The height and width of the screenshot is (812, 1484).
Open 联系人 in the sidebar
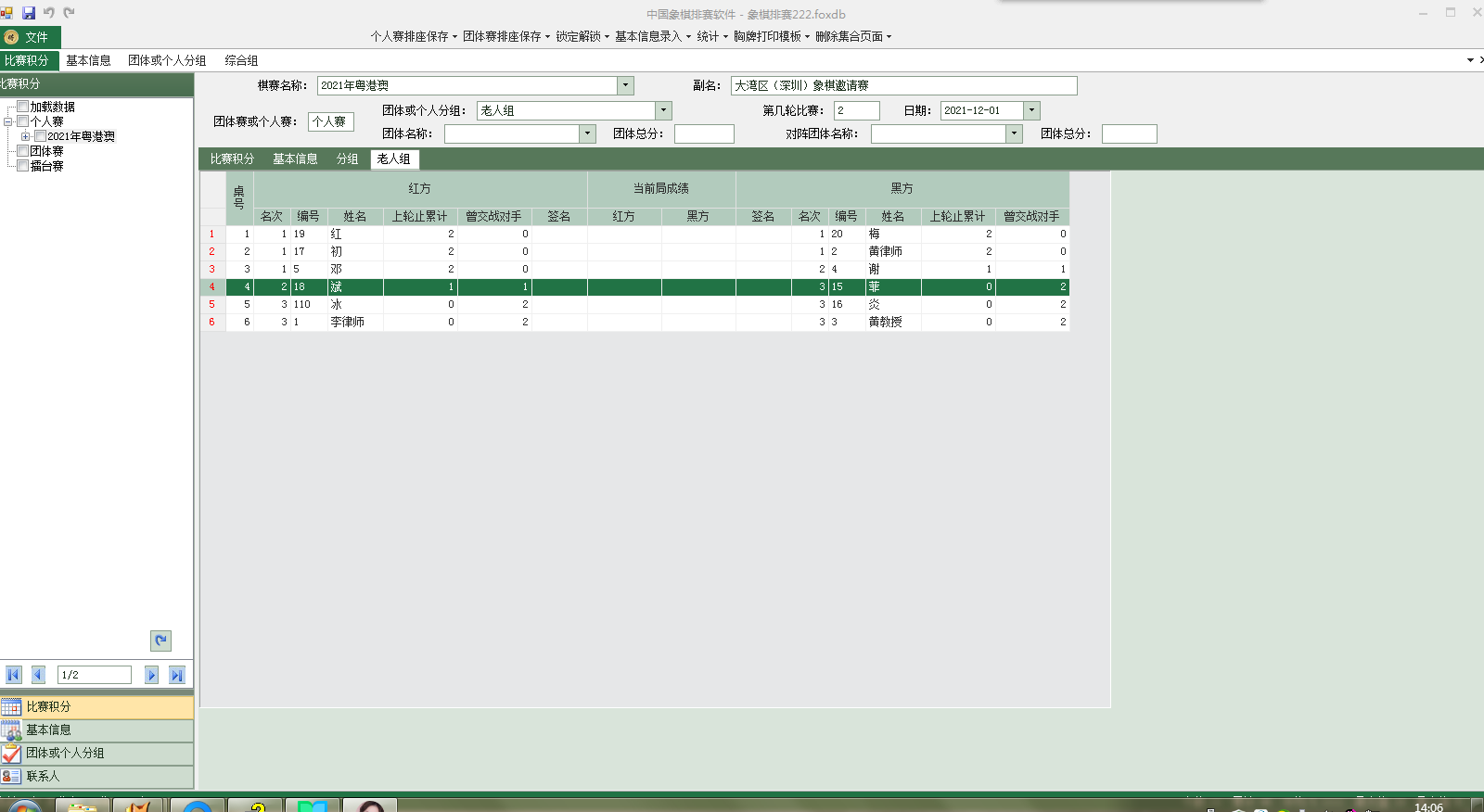(43, 777)
